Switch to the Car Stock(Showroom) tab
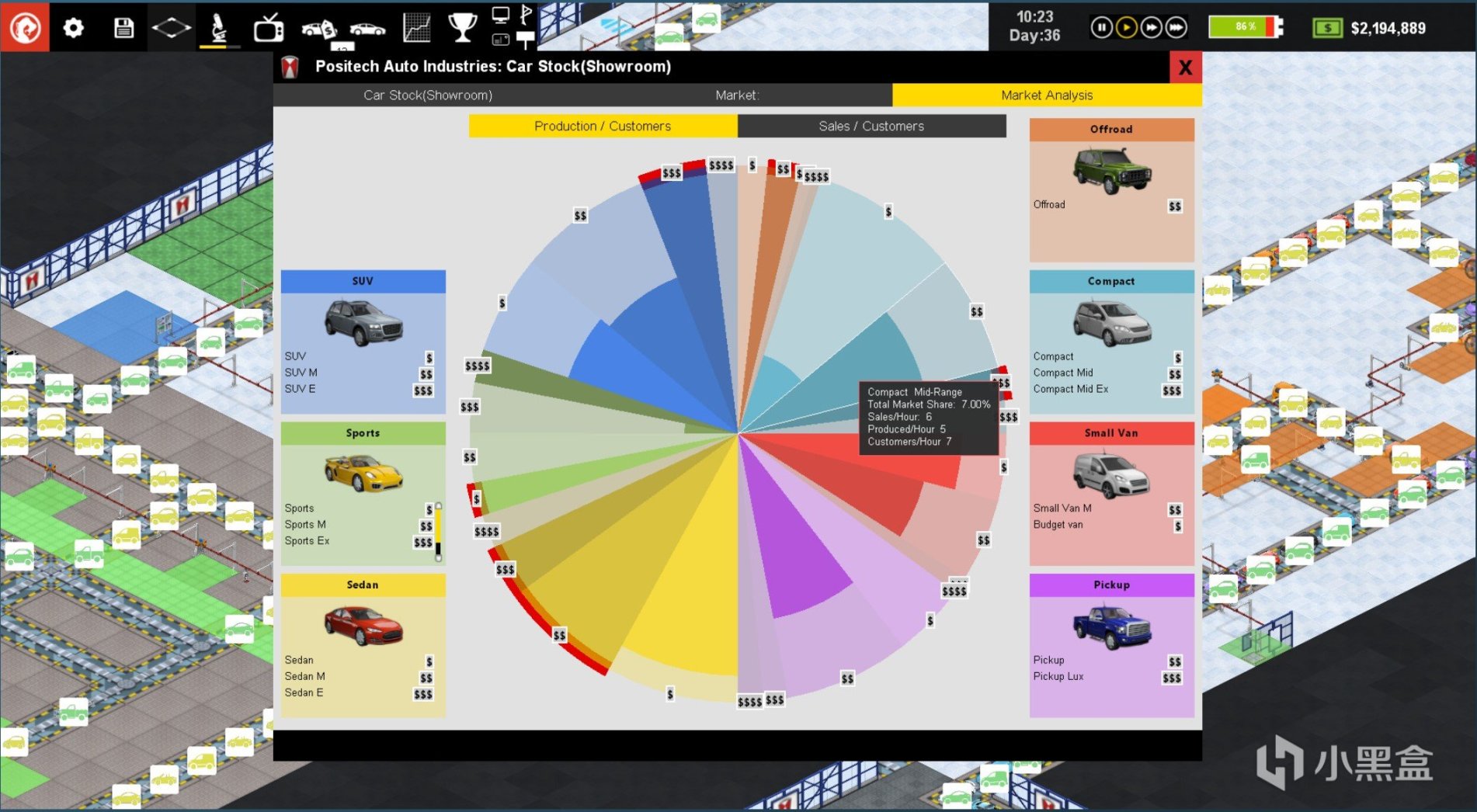The height and width of the screenshot is (812, 1477). 428,95
